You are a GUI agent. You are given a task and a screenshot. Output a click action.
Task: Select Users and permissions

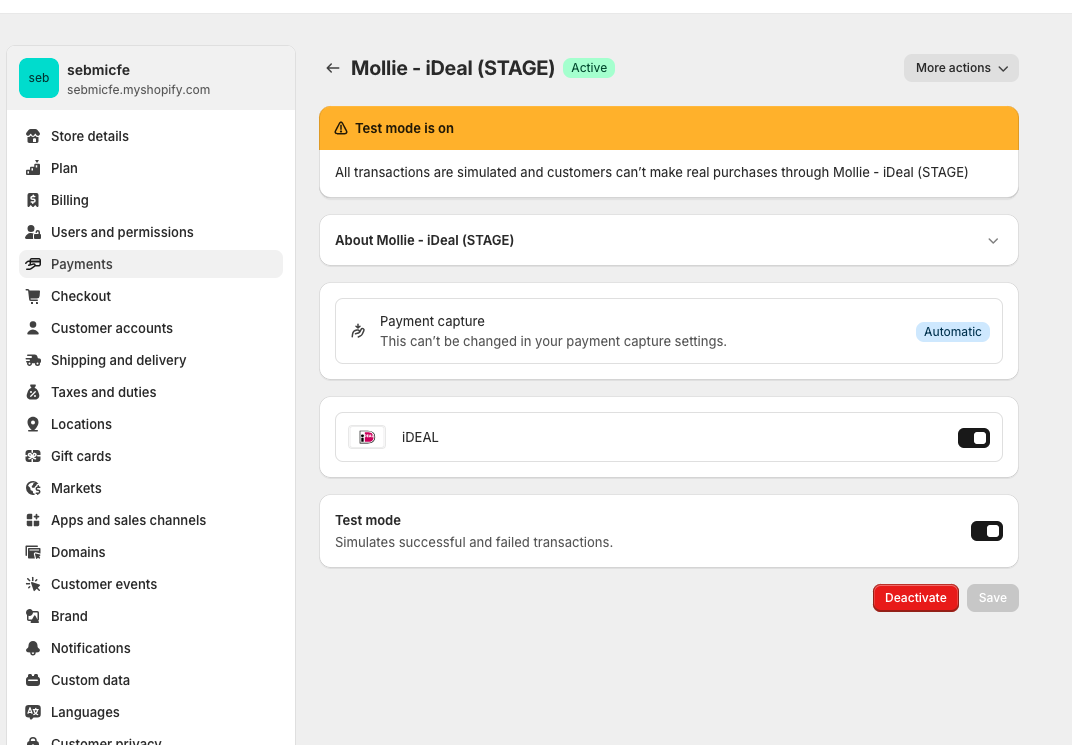click(150, 232)
